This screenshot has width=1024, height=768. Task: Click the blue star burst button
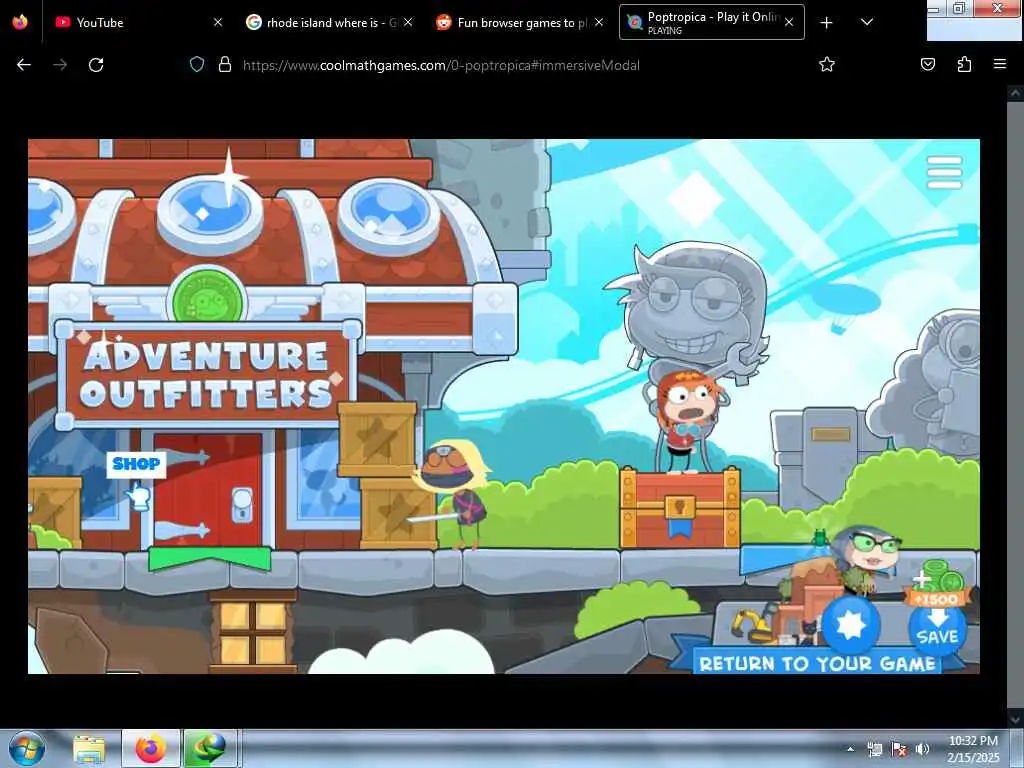850,625
